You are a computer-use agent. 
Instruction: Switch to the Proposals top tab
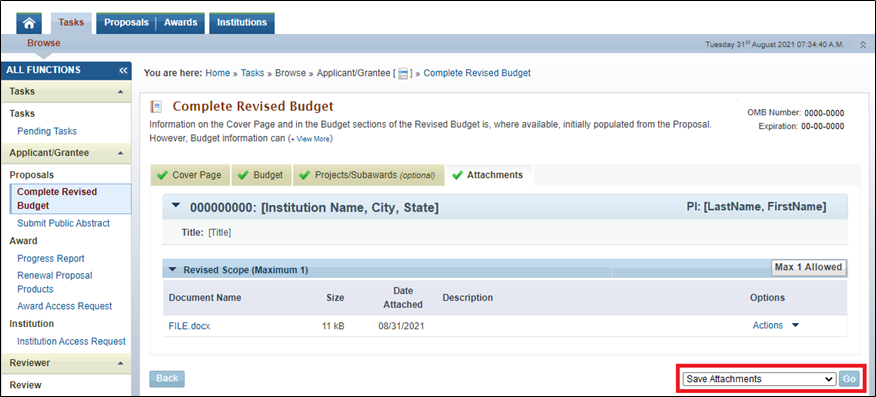pos(126,23)
